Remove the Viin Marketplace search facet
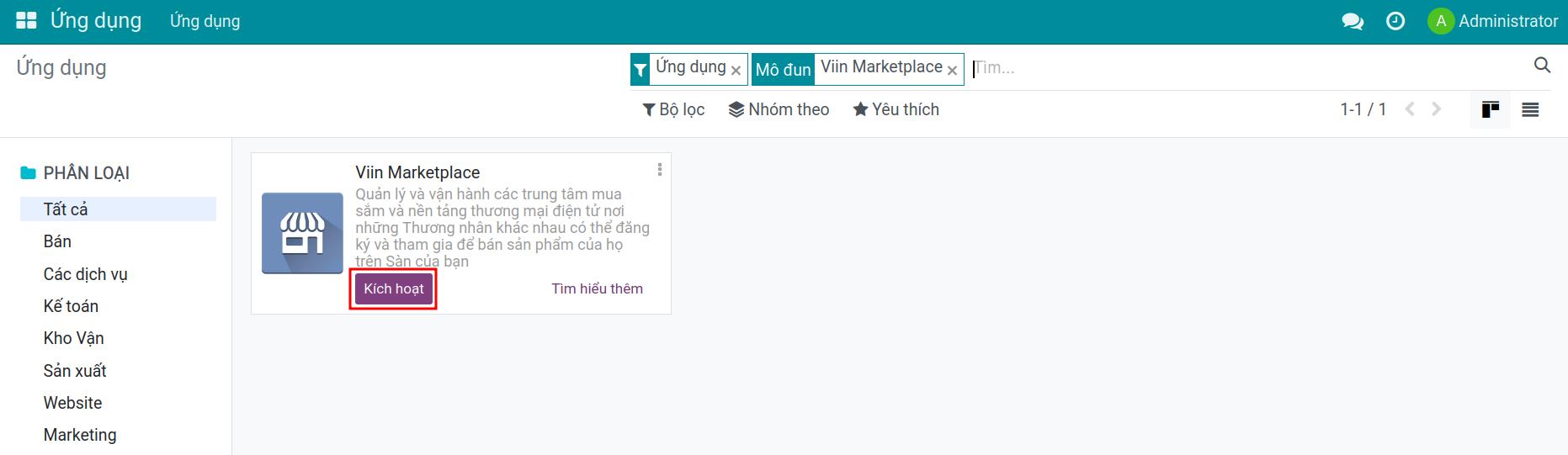 (952, 71)
